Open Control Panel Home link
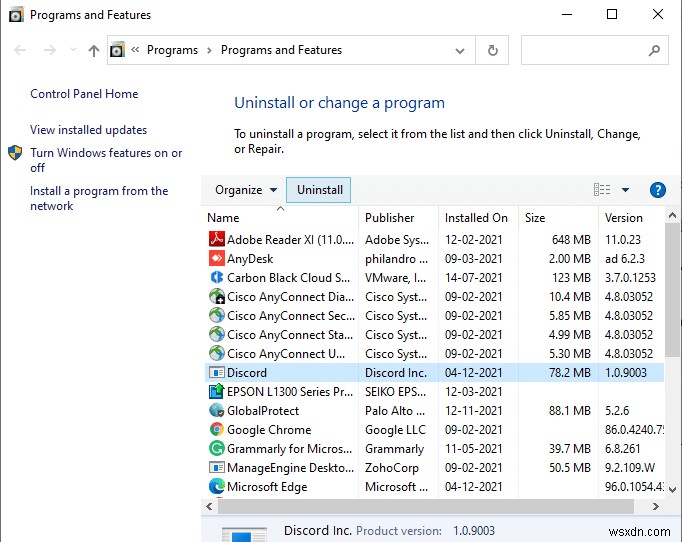Screen dimensions: 682x542 (x=84, y=94)
